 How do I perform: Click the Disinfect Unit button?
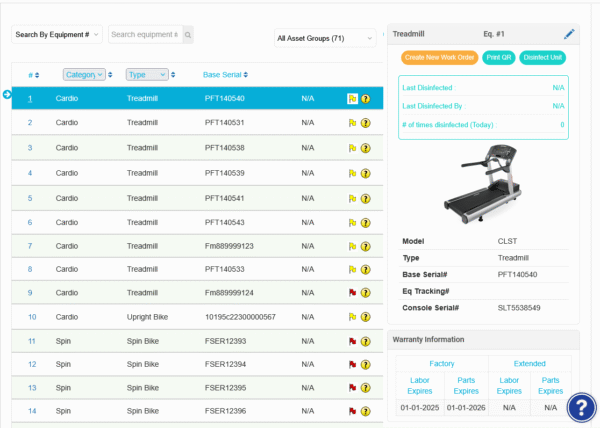pos(543,58)
